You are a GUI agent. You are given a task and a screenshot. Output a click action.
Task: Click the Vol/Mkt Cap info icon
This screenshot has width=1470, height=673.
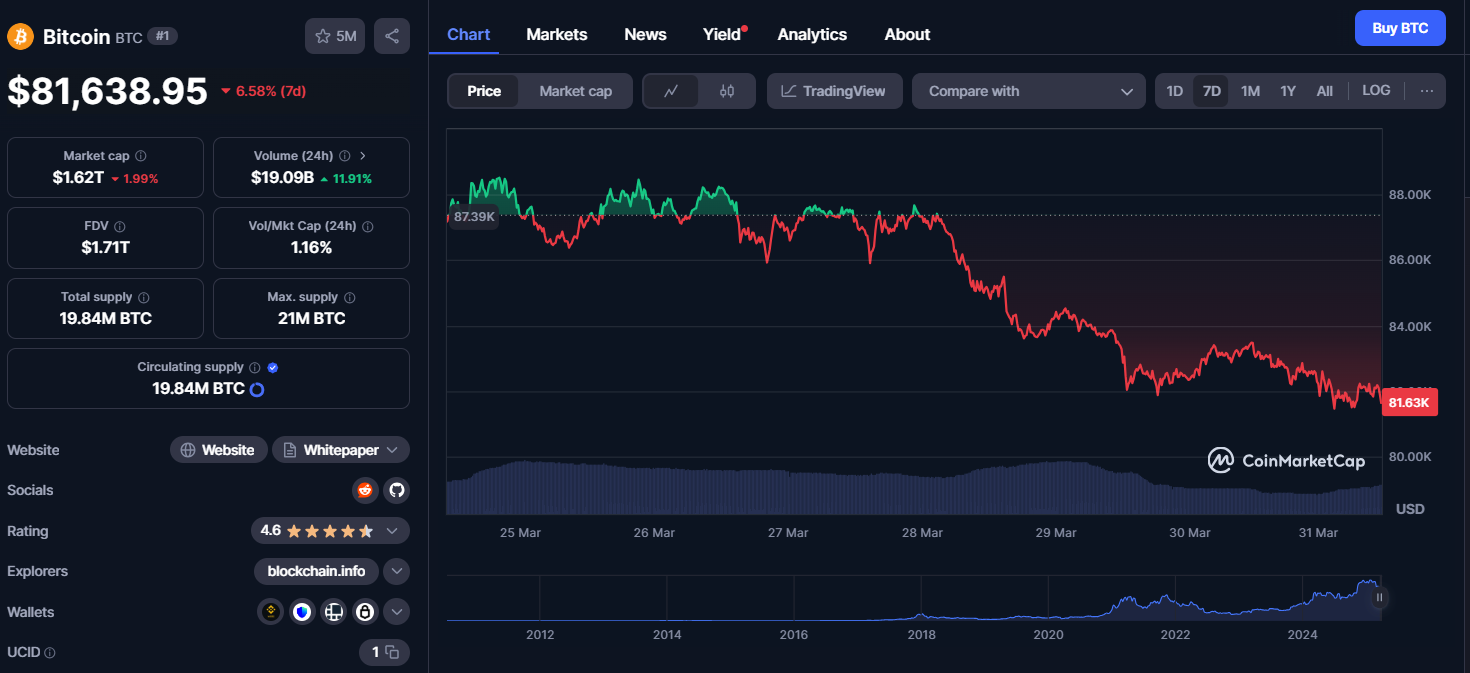(x=368, y=227)
